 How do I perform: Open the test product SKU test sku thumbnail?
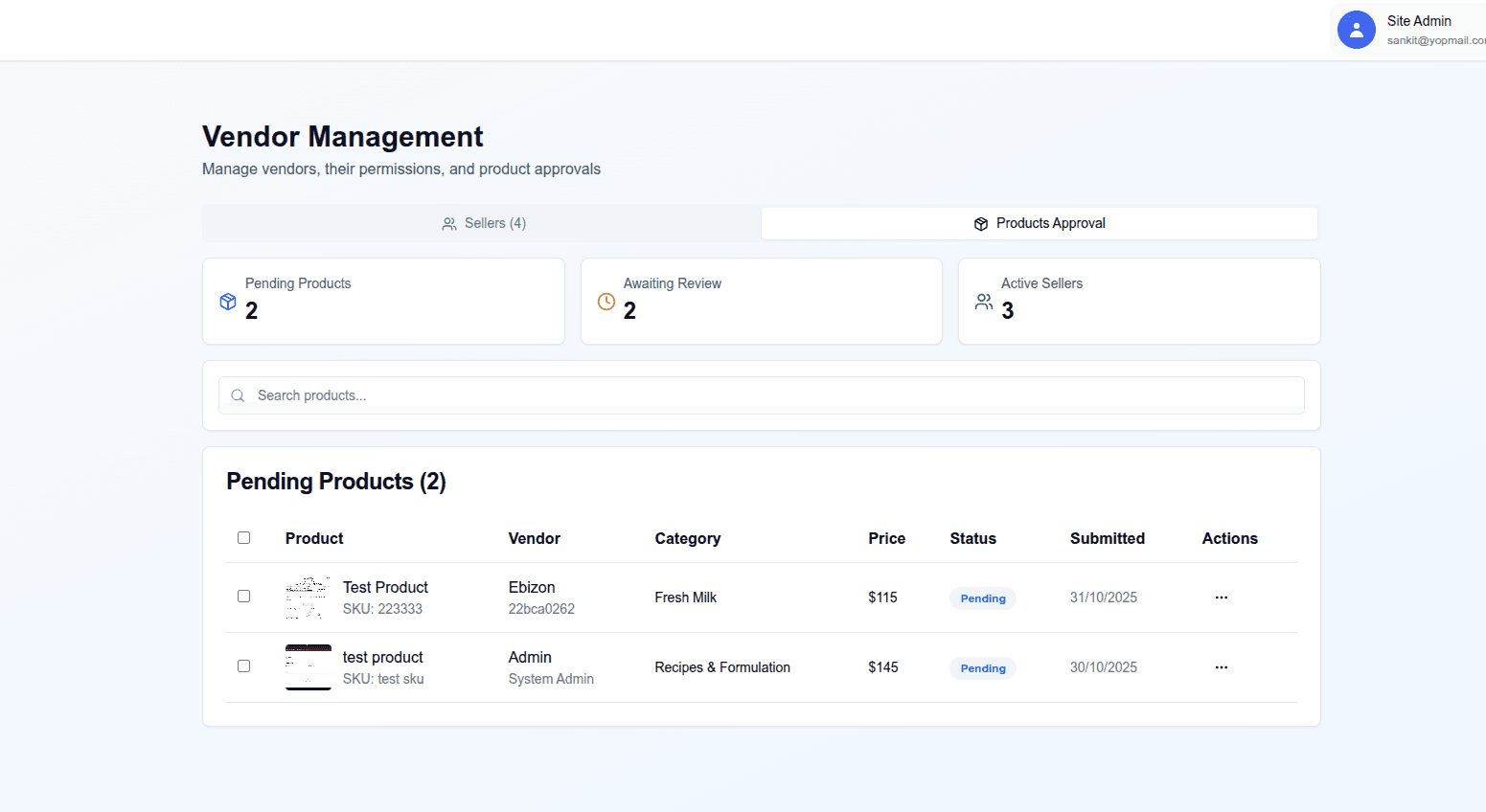coord(309,667)
